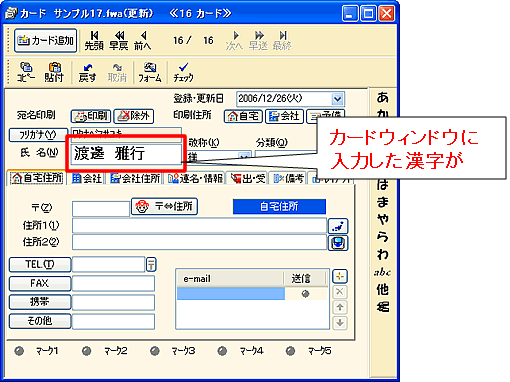This screenshot has width=510, height=382.
Task: Switch to the 連名・情報 tab
Action: 195,178
